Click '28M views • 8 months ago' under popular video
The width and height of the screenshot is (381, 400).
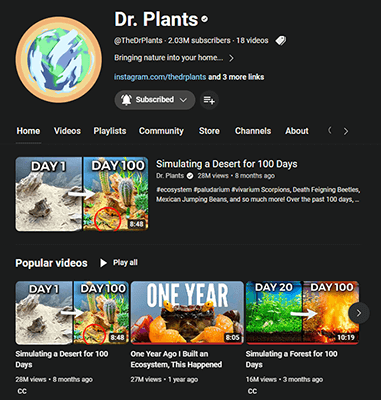(x=54, y=379)
